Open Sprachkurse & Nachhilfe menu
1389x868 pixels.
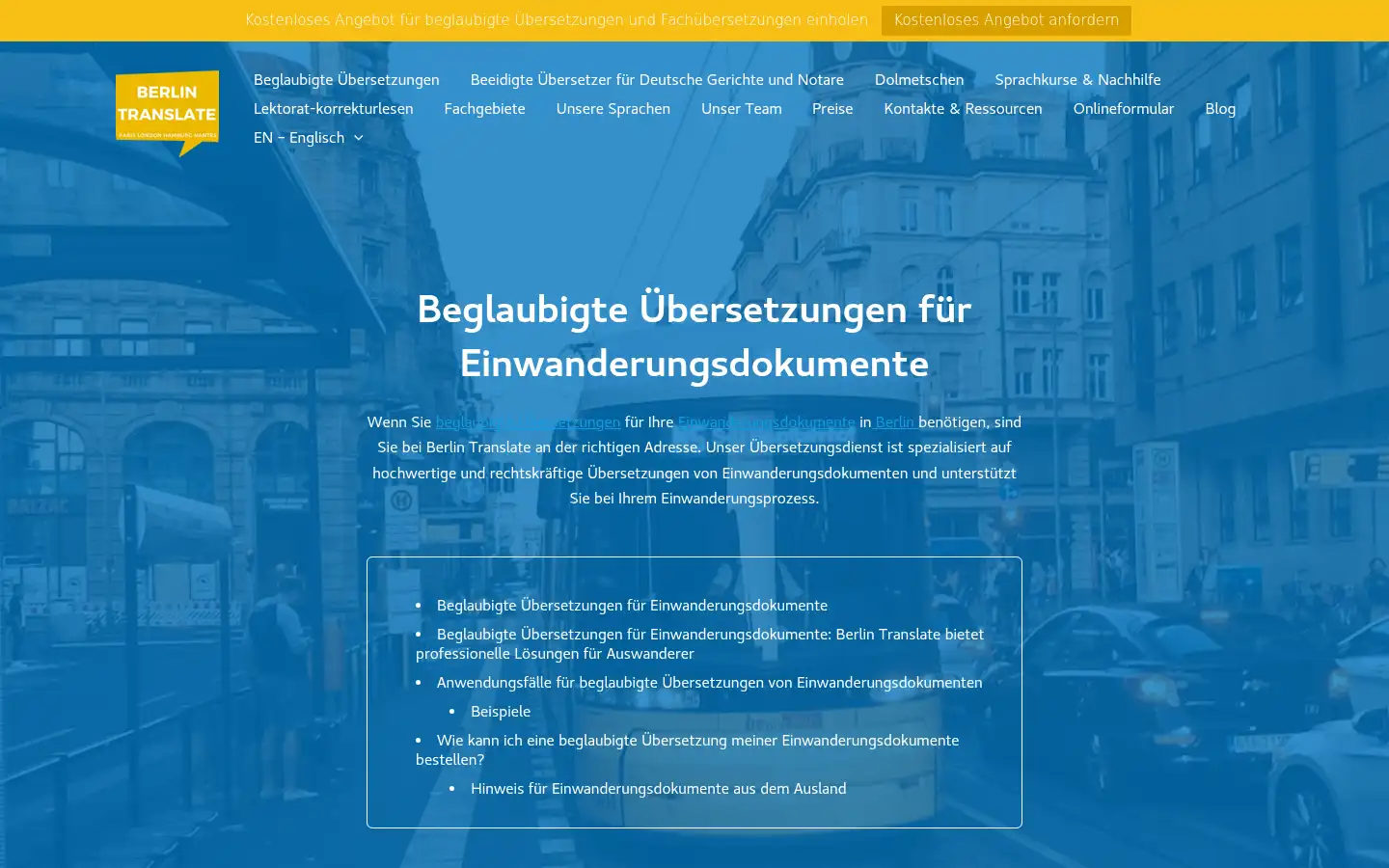[1077, 80]
